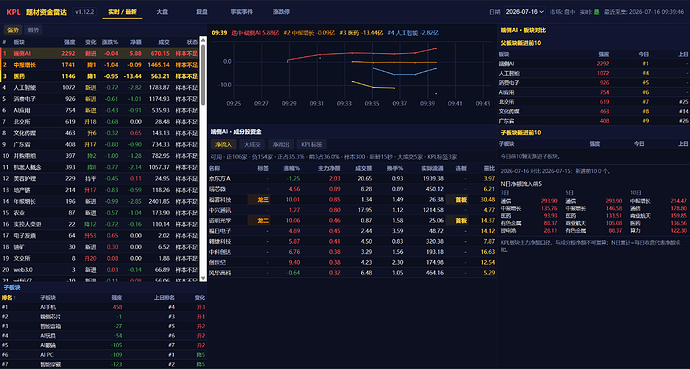This screenshot has width=690, height=369.
Task: Click 3日 entry with value 135.76
Action: (x=529, y=208)
